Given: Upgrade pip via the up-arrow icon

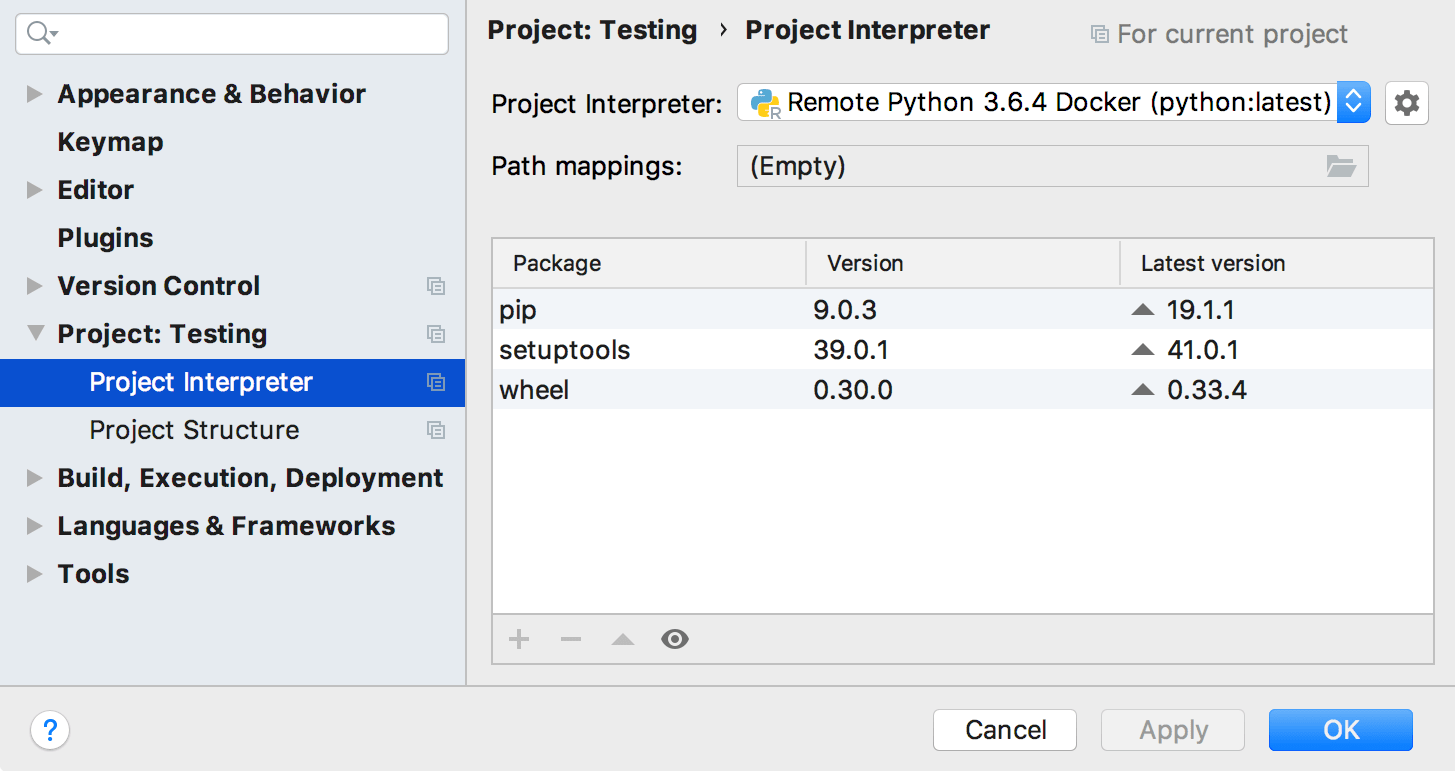Looking at the screenshot, I should pyautogui.click(x=1142, y=309).
